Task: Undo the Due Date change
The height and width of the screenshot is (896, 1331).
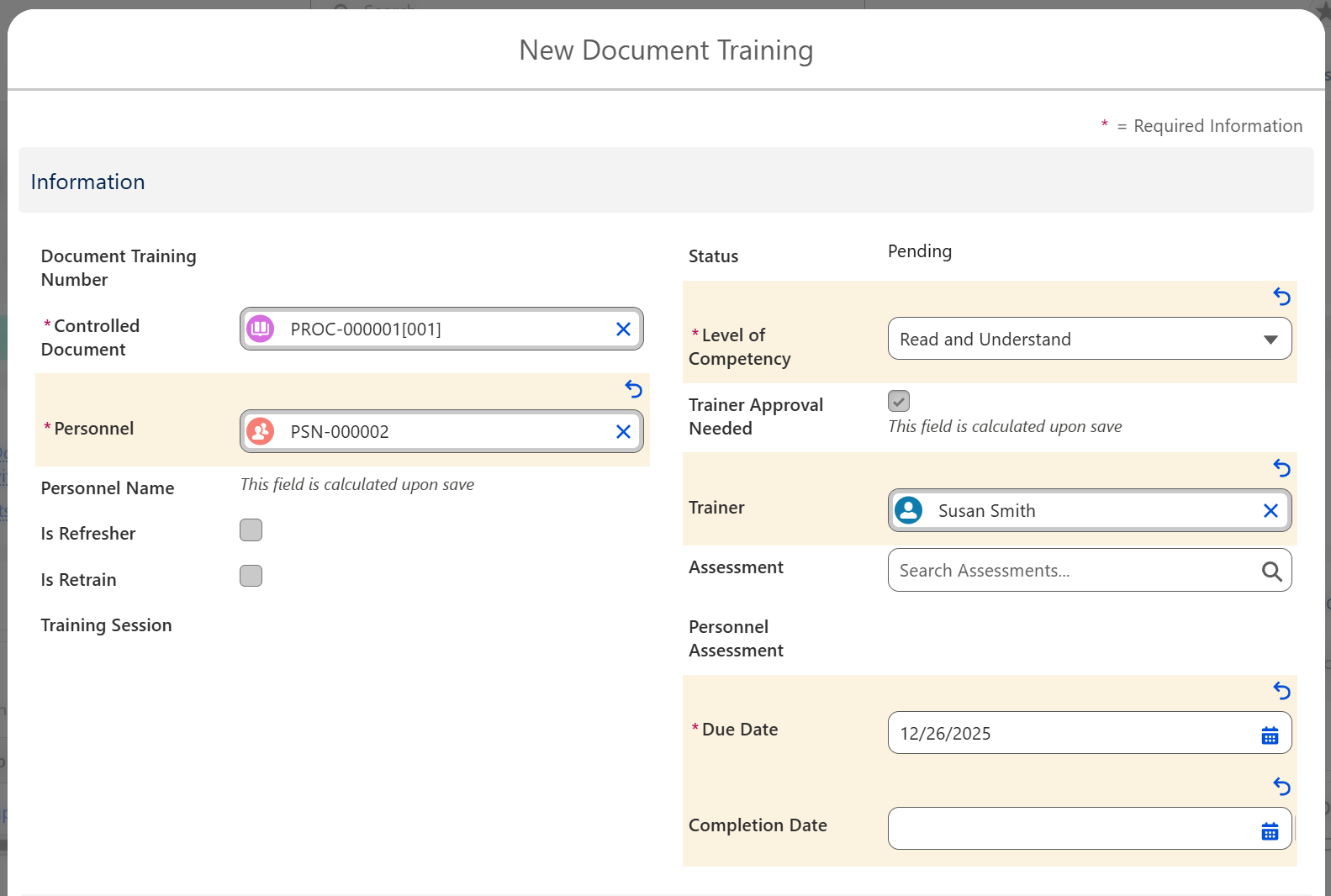Action: pos(1281,691)
